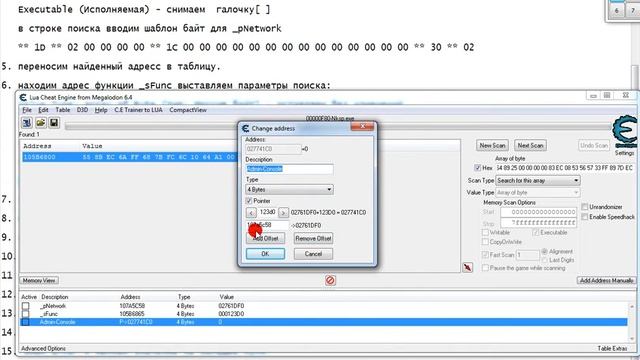Toggle the Hex checkbox
Screen dimensions: 640x360
[x=478, y=168]
